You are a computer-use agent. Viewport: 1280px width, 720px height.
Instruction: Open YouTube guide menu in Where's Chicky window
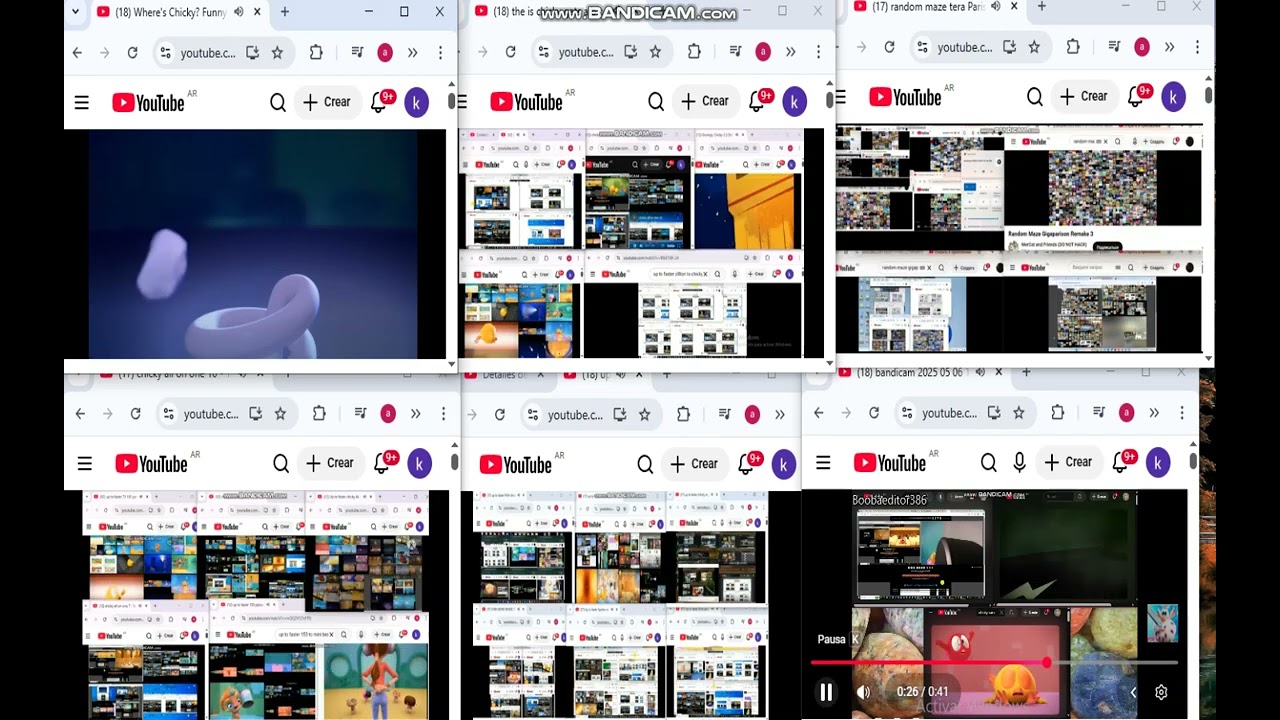81,102
